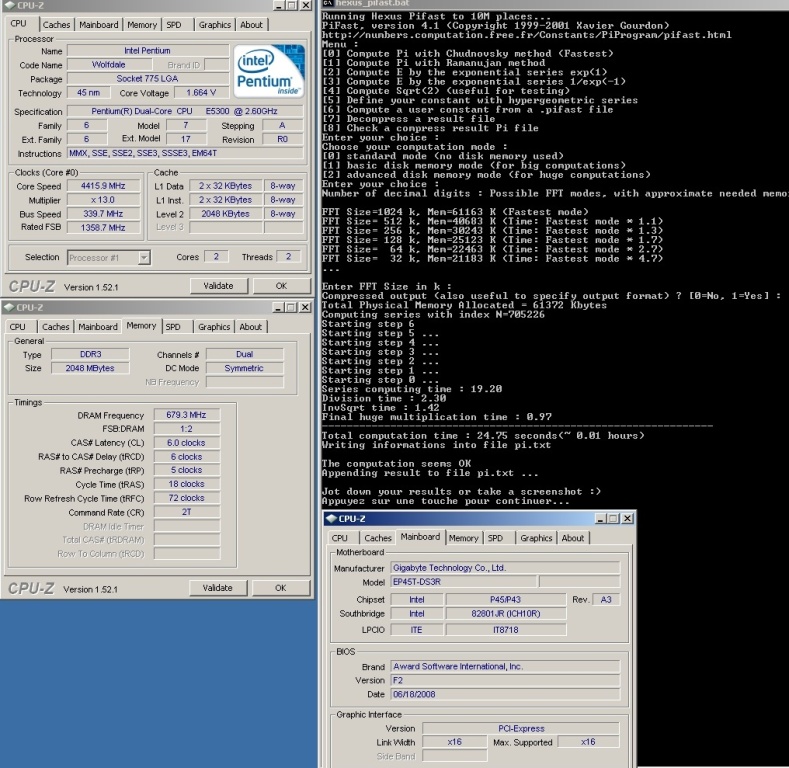789x768 pixels.
Task: Open Mainboard tab in top CPU-Z window
Action: click(99, 25)
